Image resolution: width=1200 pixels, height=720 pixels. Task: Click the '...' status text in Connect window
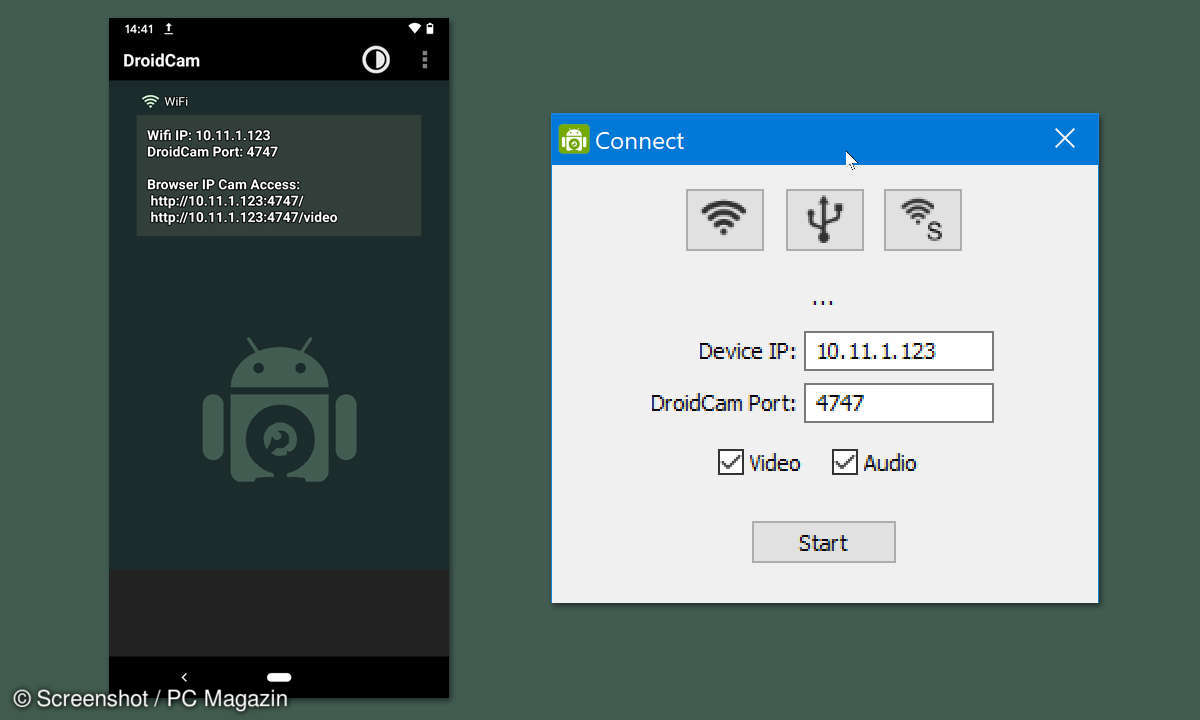(823, 302)
